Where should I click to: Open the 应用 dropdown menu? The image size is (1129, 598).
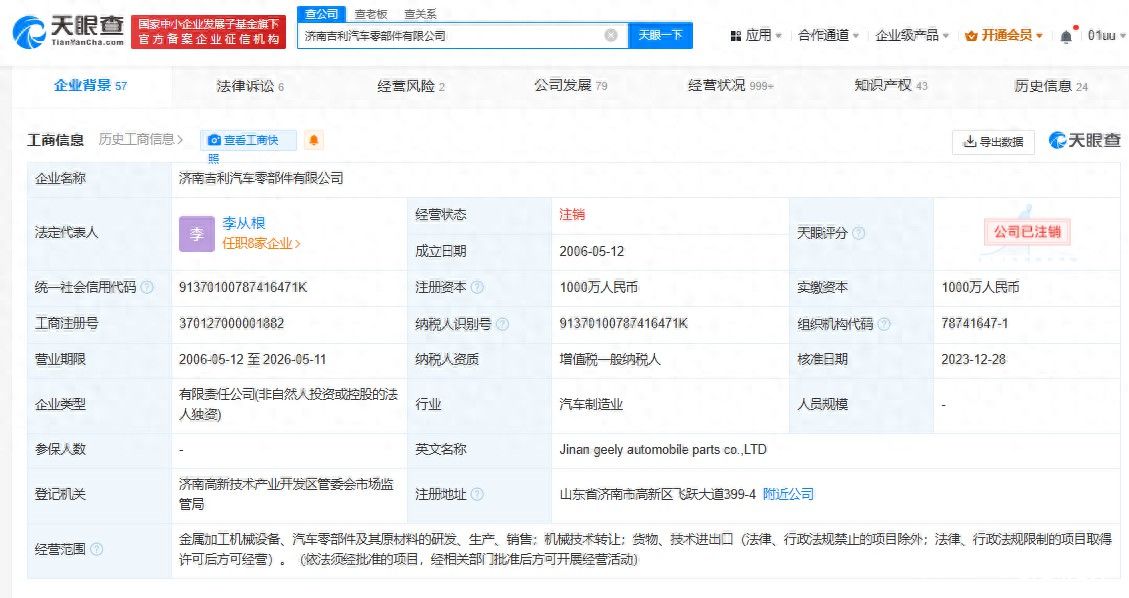point(755,35)
